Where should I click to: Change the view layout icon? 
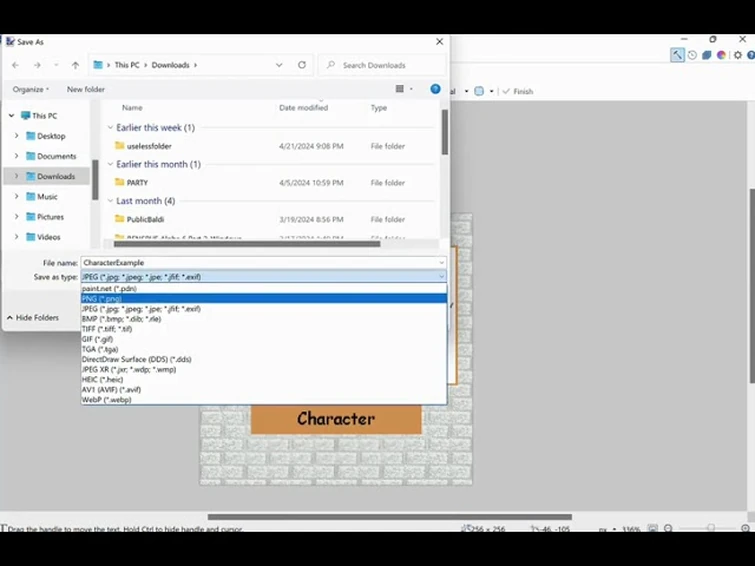click(400, 89)
